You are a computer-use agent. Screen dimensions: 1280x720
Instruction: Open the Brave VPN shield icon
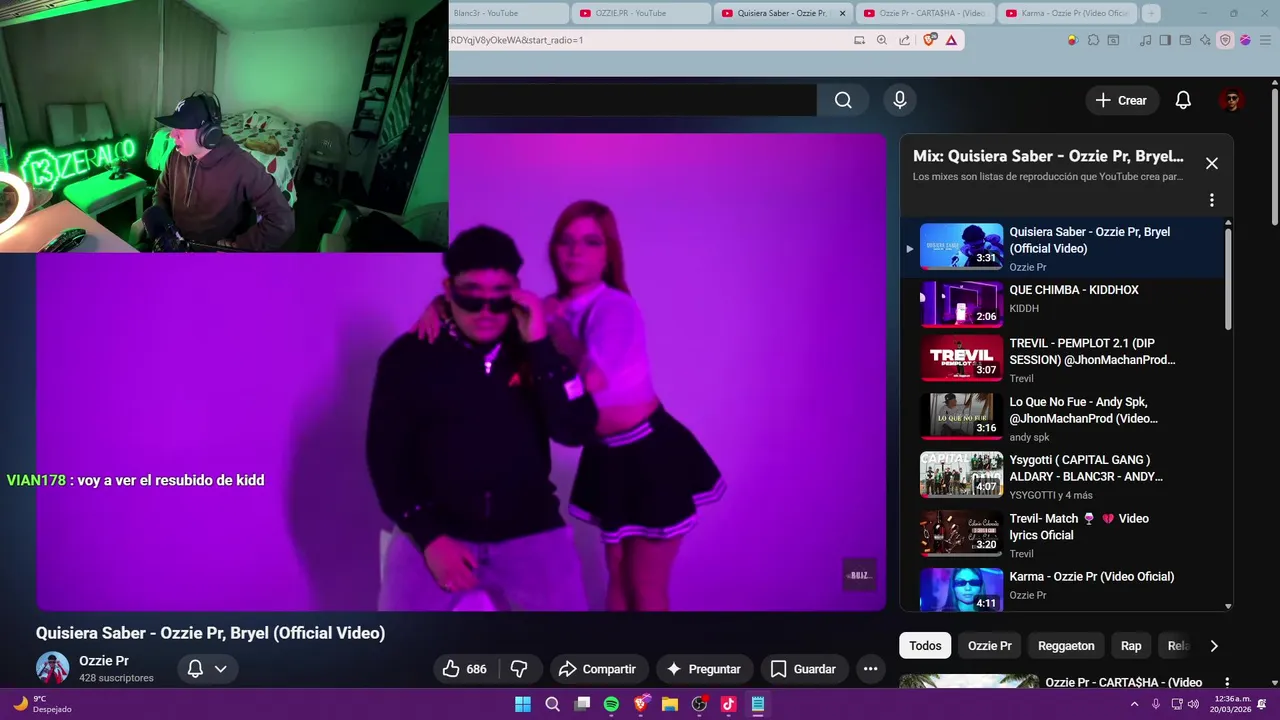click(x=1225, y=40)
